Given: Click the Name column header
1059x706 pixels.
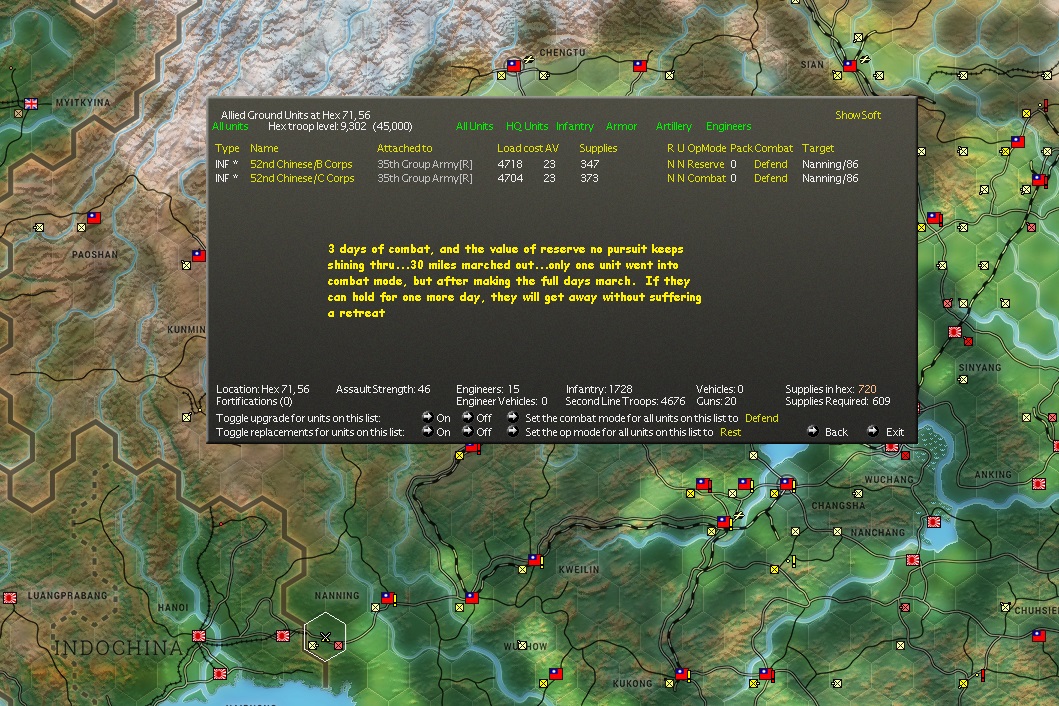Looking at the screenshot, I should [264, 148].
